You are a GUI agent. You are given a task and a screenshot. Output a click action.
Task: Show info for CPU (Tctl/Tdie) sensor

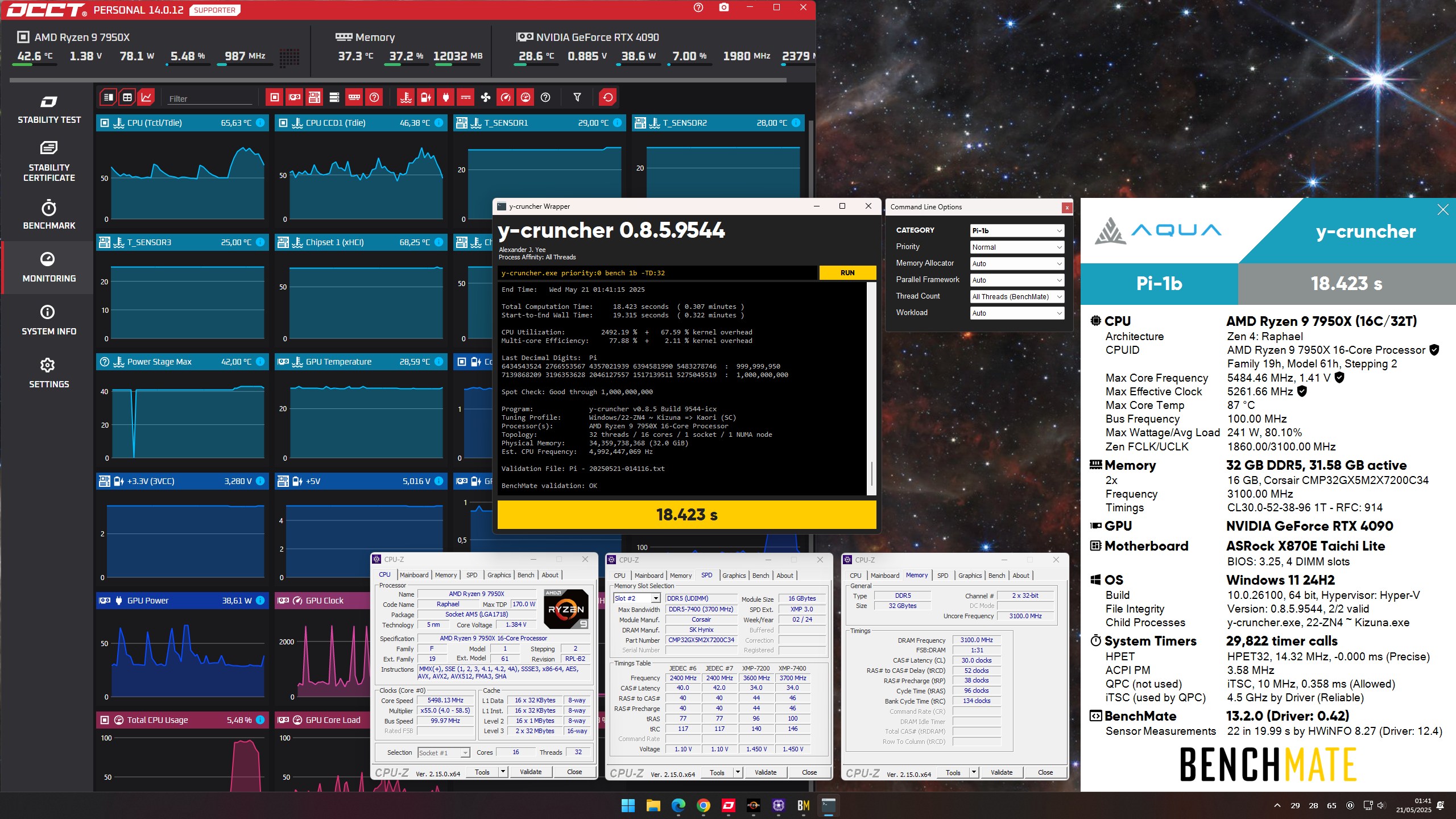[260, 123]
